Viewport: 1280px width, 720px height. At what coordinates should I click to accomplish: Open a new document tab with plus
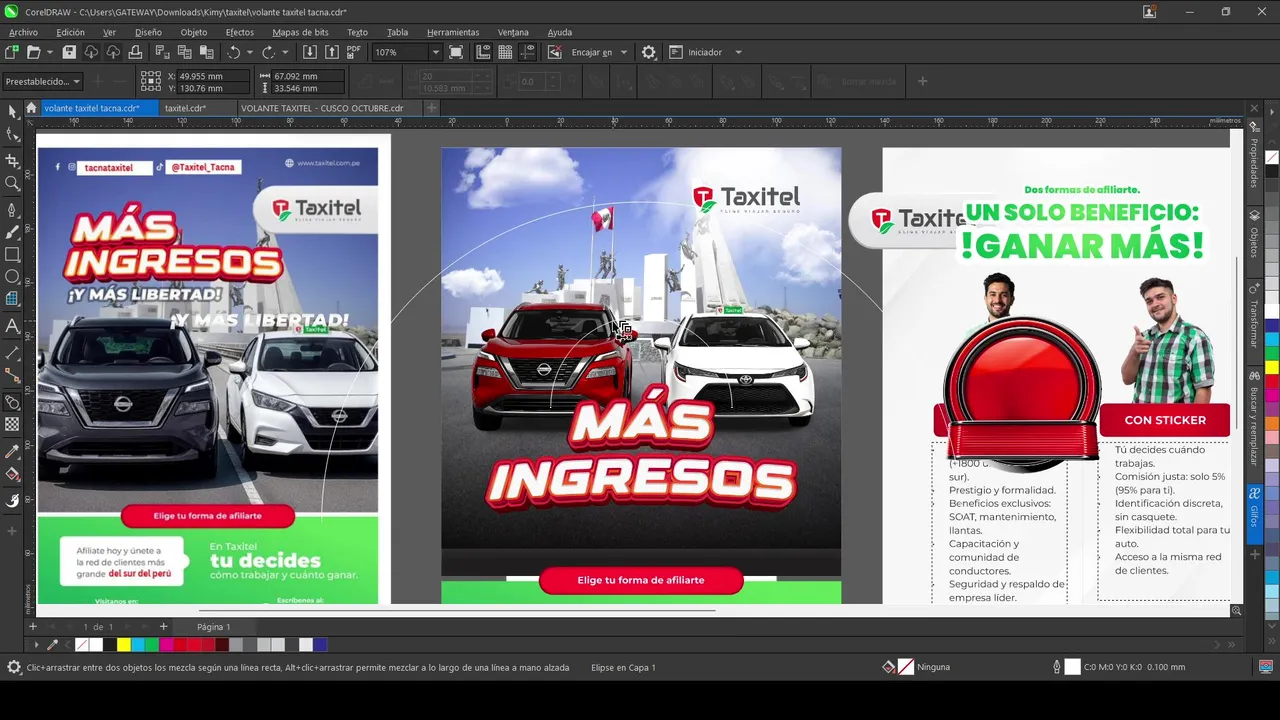(432, 108)
